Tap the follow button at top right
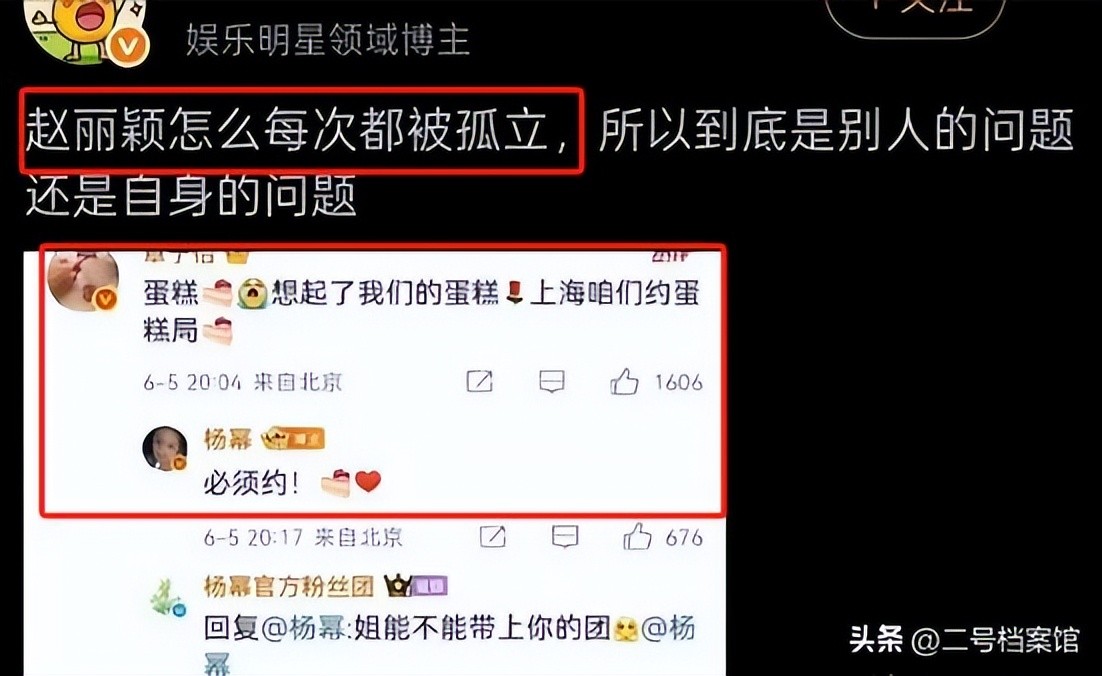Screen dimensions: 1102x676 point(916,14)
